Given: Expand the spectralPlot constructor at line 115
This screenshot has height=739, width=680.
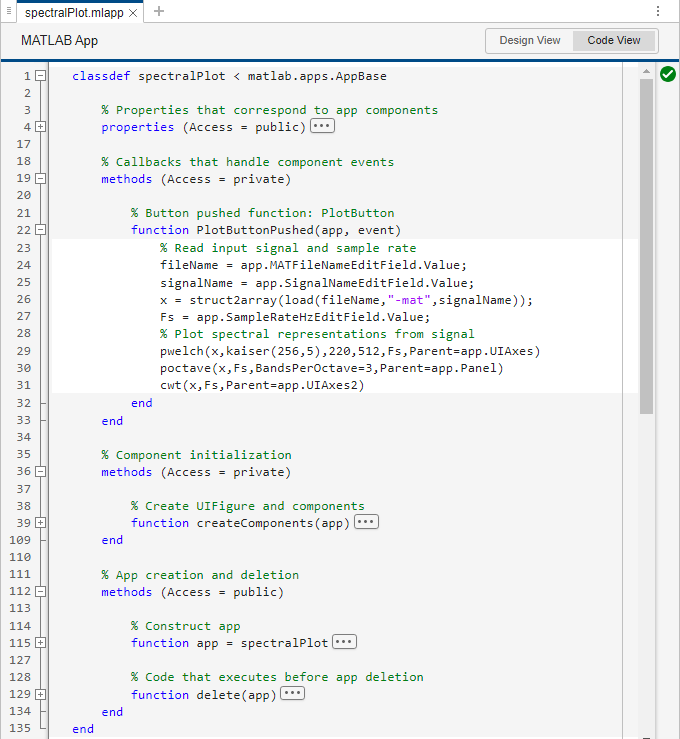Looking at the screenshot, I should click(x=41, y=643).
